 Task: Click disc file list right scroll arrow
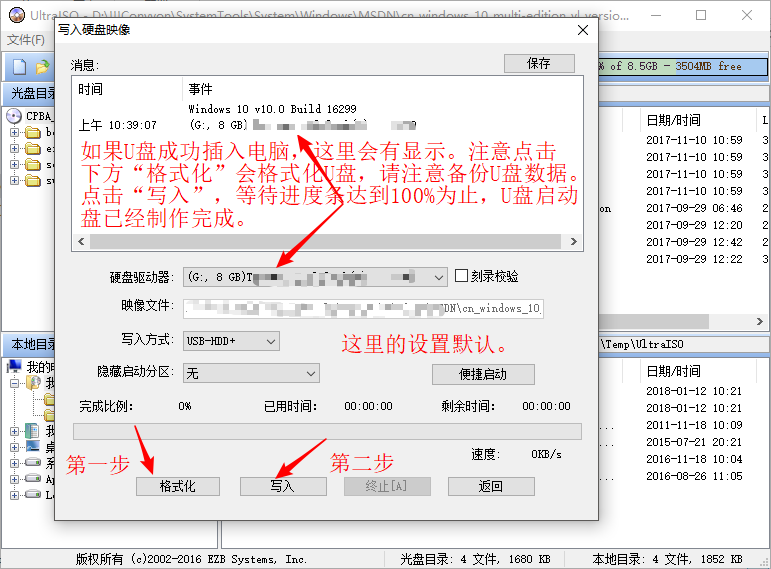click(760, 322)
